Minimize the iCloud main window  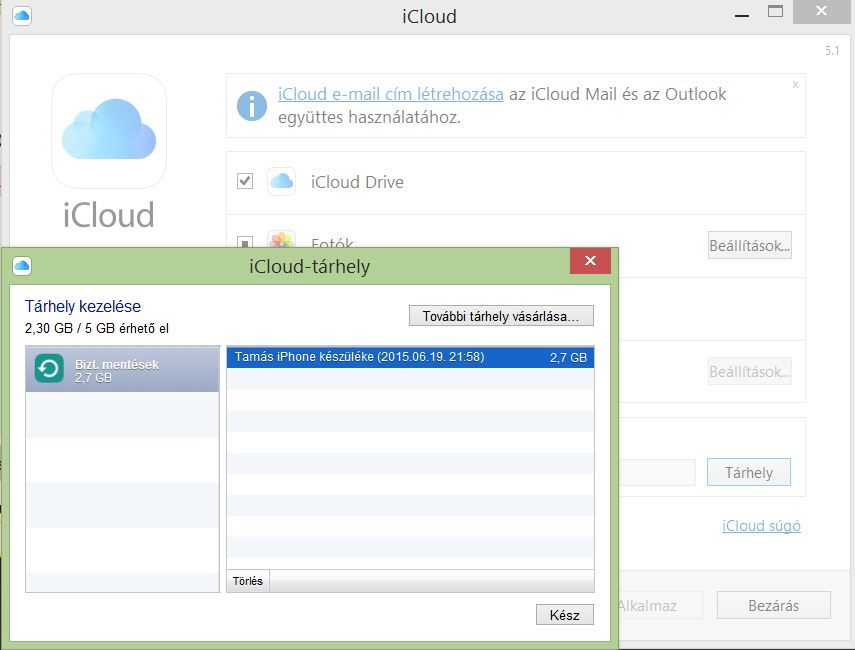tap(742, 15)
